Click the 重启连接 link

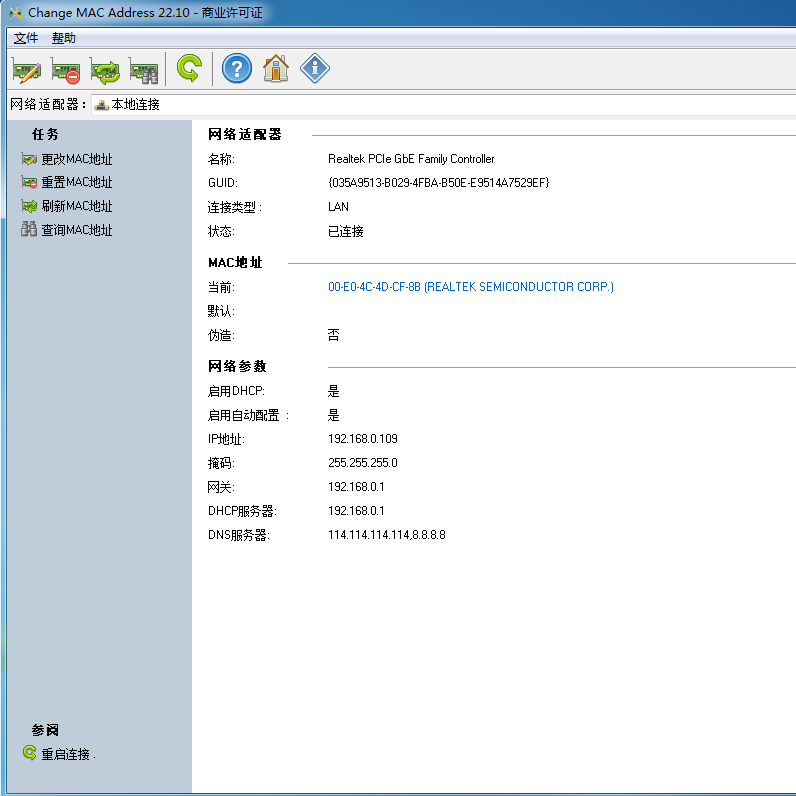point(65,754)
